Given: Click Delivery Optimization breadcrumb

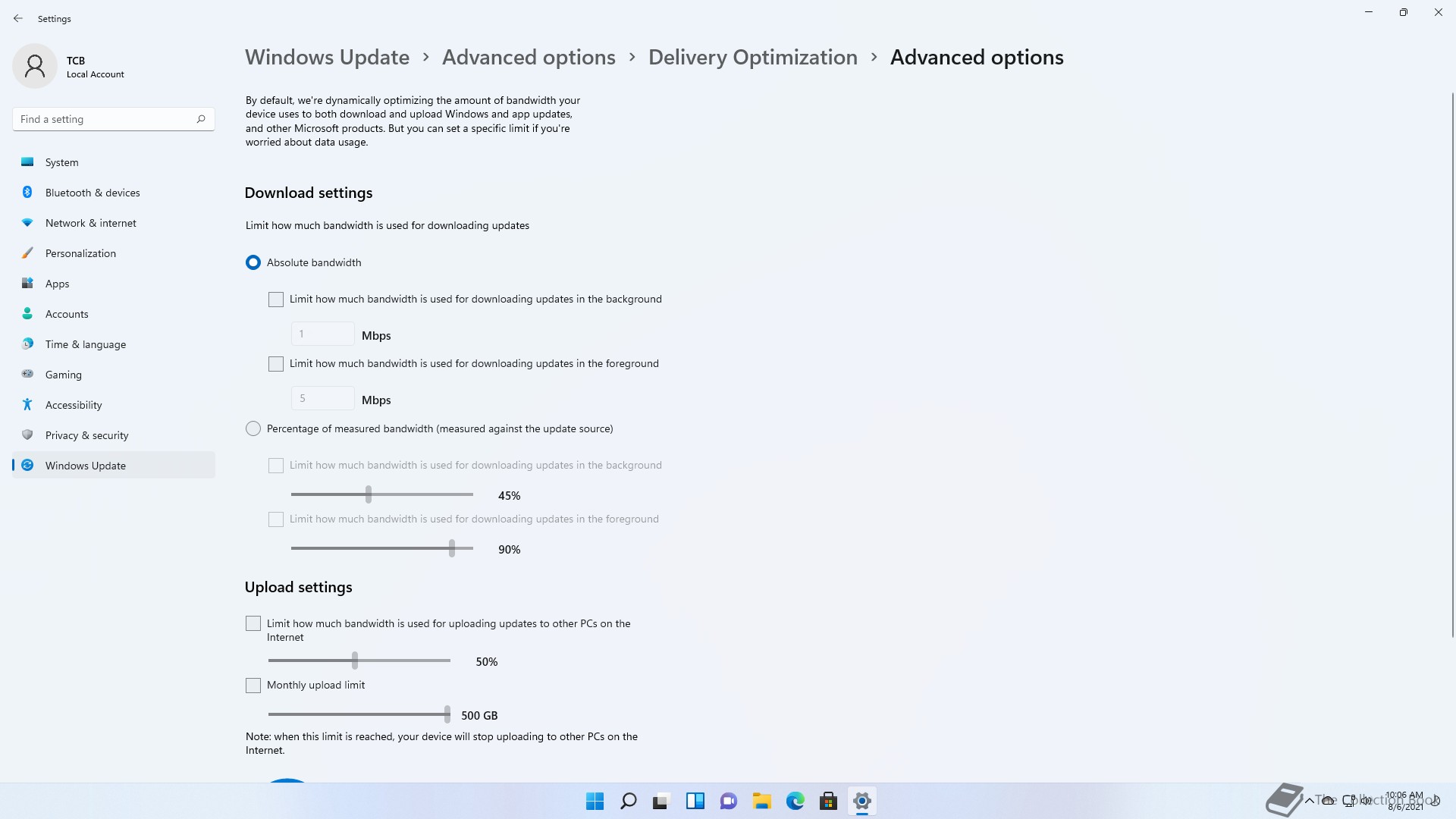Looking at the screenshot, I should [x=753, y=58].
